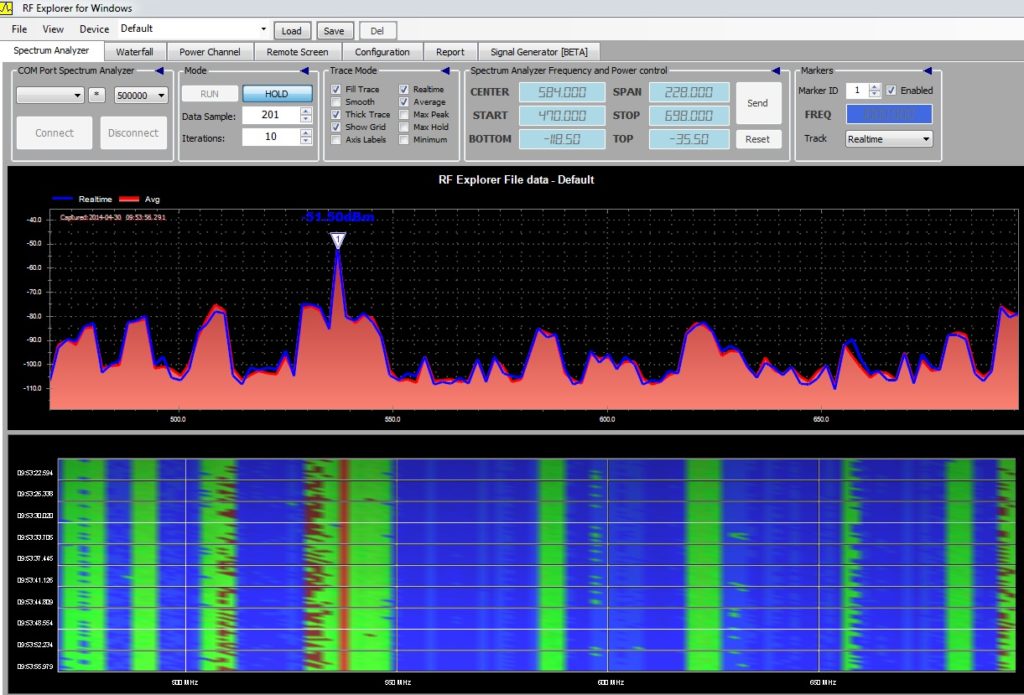
Task: Click the Reset button
Action: pos(758,139)
